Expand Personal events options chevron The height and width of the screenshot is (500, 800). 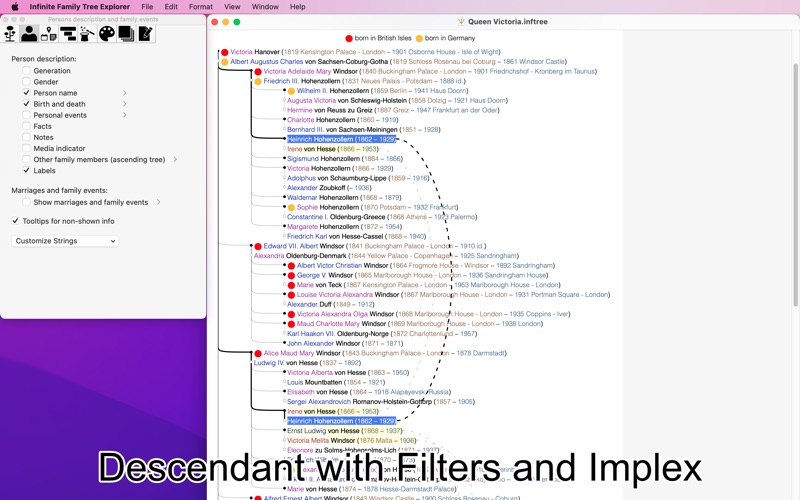124,115
